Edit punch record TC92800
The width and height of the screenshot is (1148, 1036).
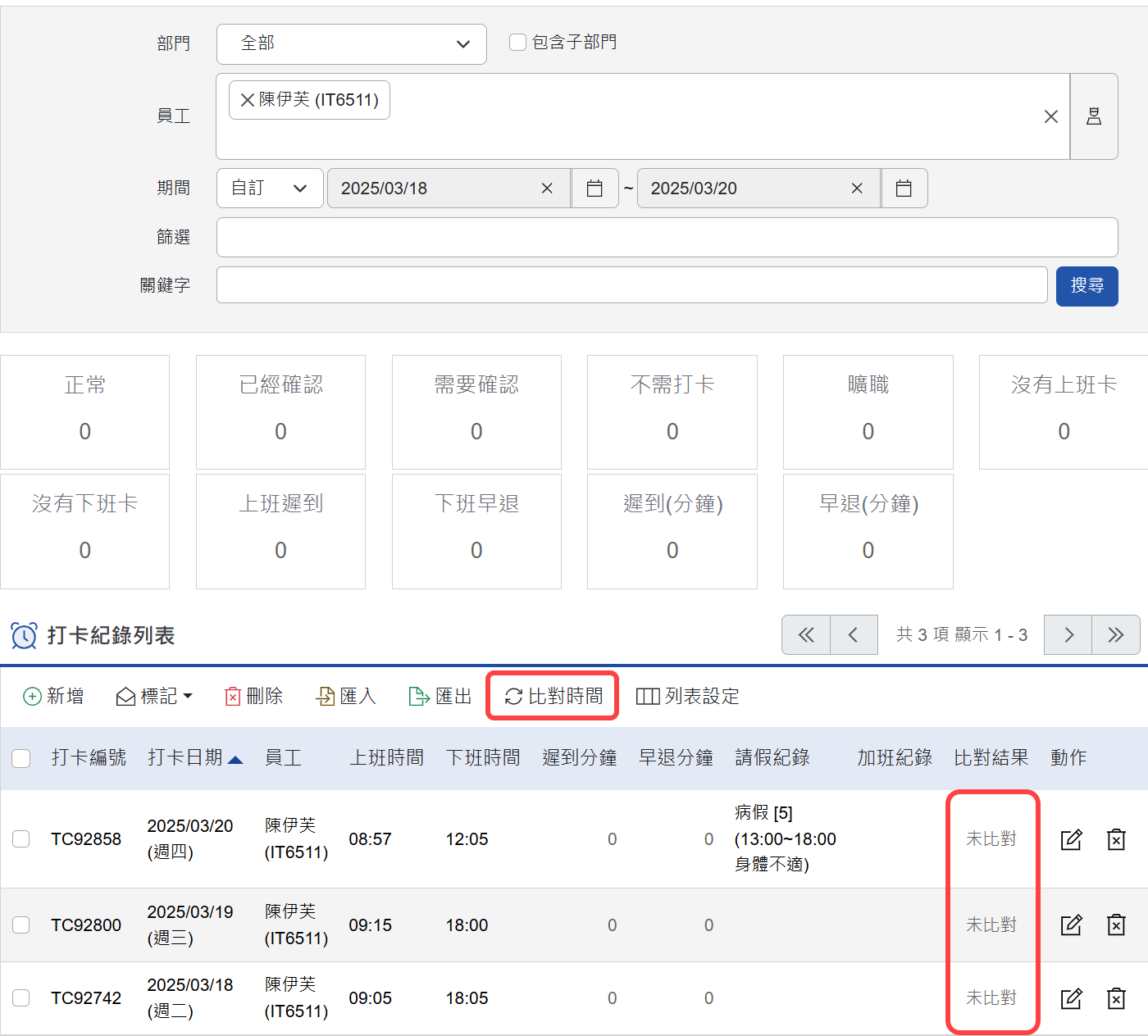[x=1072, y=925]
